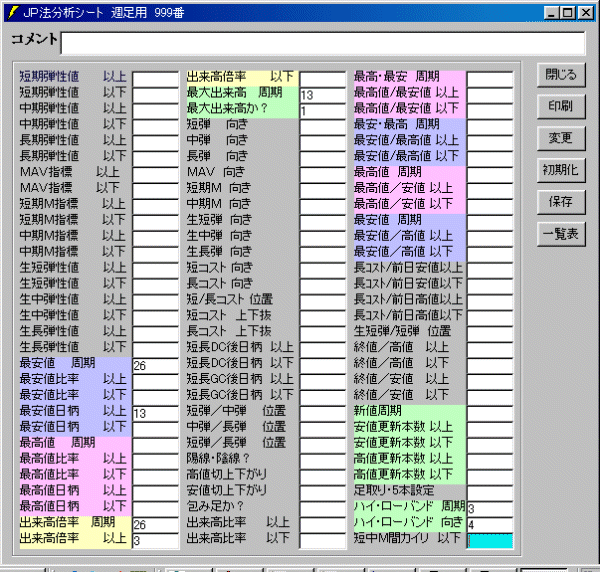Select the 中期M 向き input field
Viewport: 600px width, 572px height.
[x=323, y=207]
